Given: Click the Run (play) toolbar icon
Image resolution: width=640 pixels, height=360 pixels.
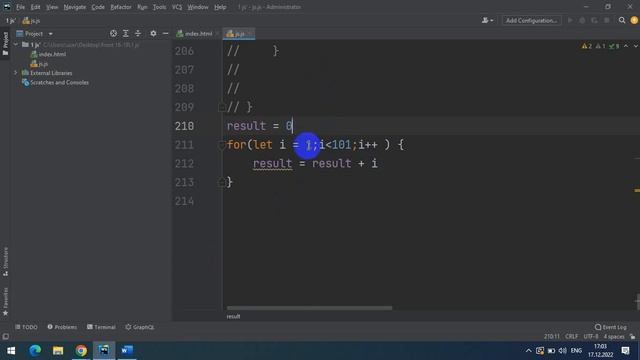Looking at the screenshot, I should pyautogui.click(x=570, y=20).
